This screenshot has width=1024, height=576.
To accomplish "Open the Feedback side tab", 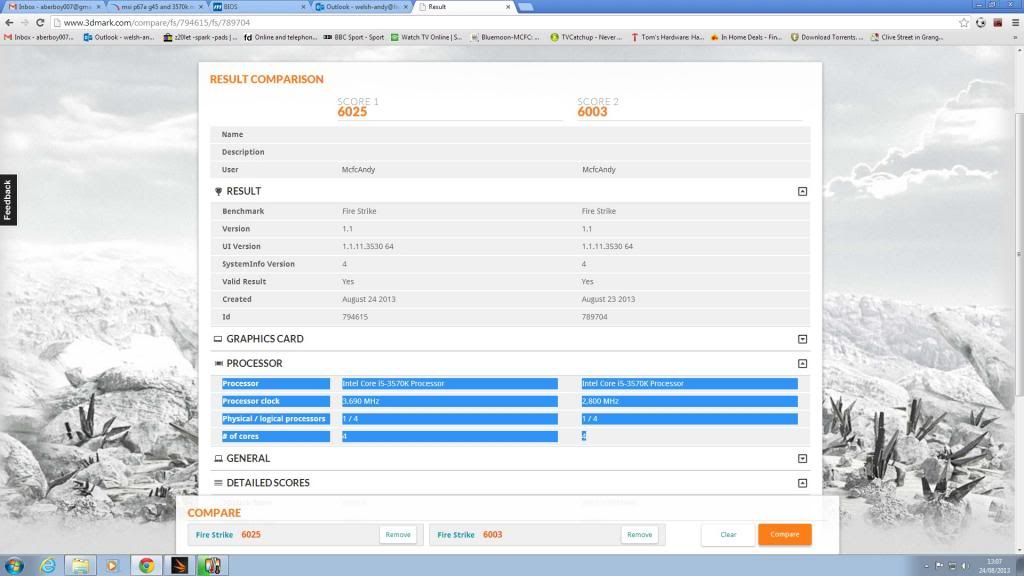I will [8, 200].
